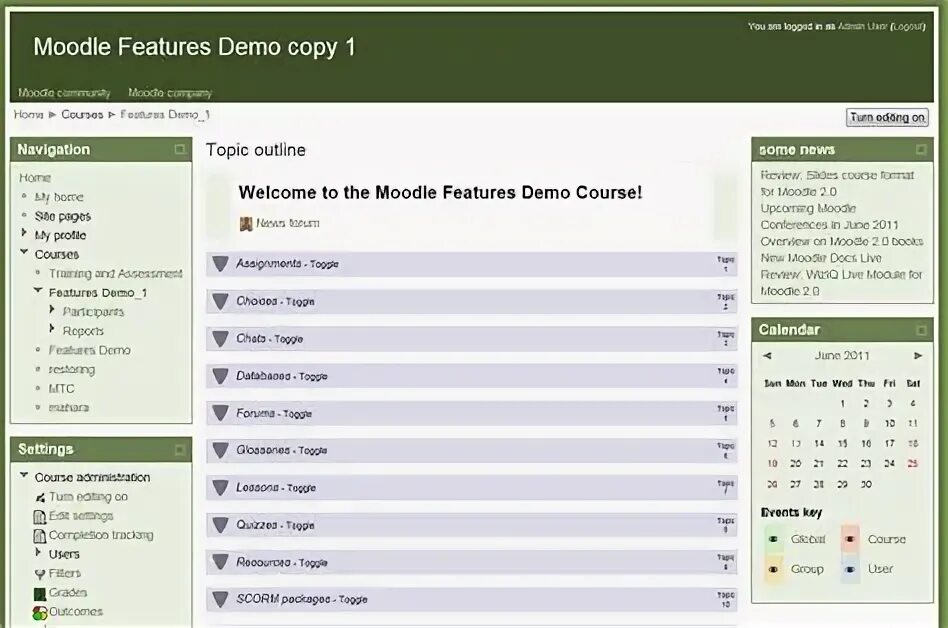The height and width of the screenshot is (628, 948).
Task: Expand the Glossaries topic toggle
Action: (220, 450)
